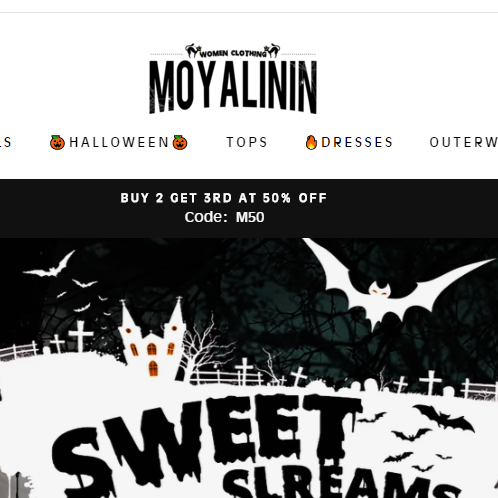
Task: Click the flame icon beside Dresses
Action: [x=311, y=142]
